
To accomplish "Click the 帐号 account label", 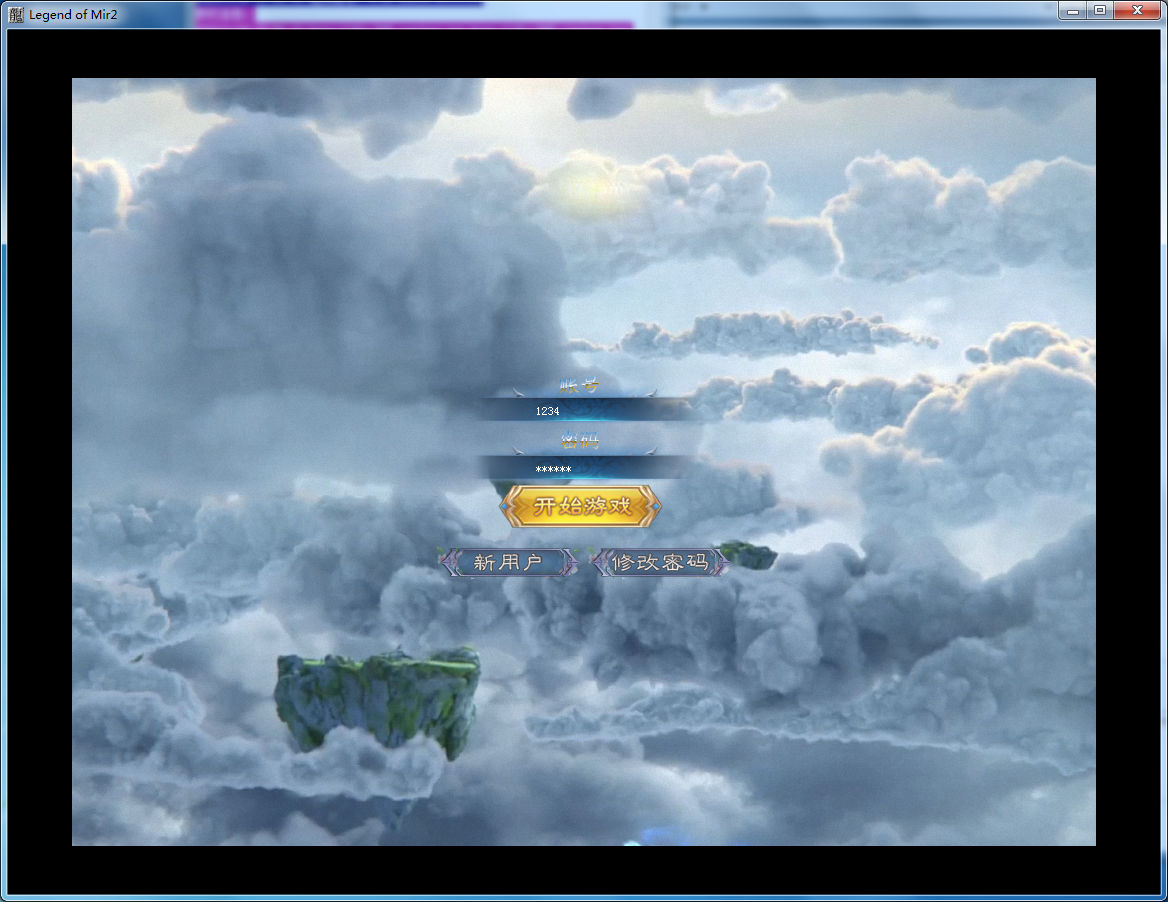I will [x=580, y=386].
